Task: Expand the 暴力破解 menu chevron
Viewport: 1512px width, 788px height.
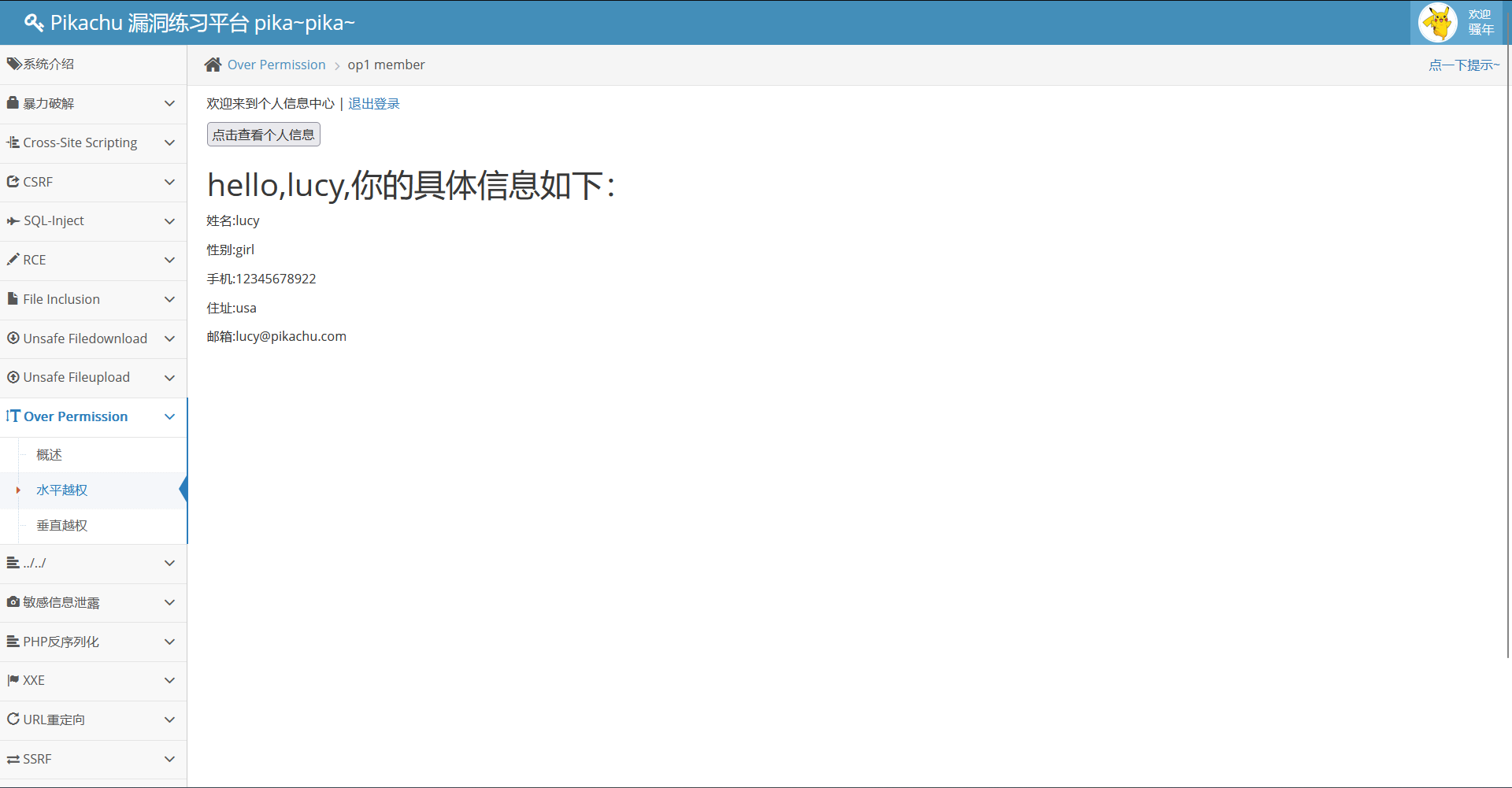Action: pos(169,103)
